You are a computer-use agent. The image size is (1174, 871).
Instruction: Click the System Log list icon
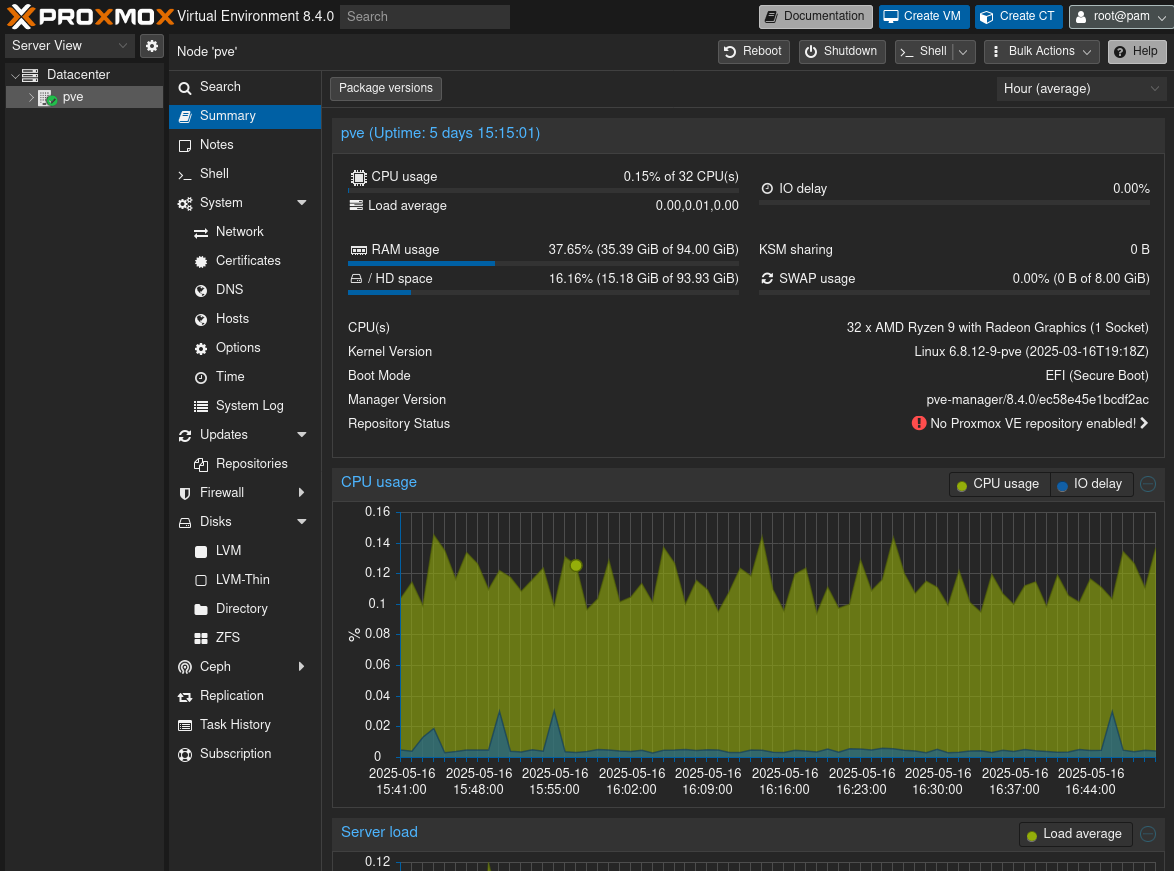tap(201, 407)
